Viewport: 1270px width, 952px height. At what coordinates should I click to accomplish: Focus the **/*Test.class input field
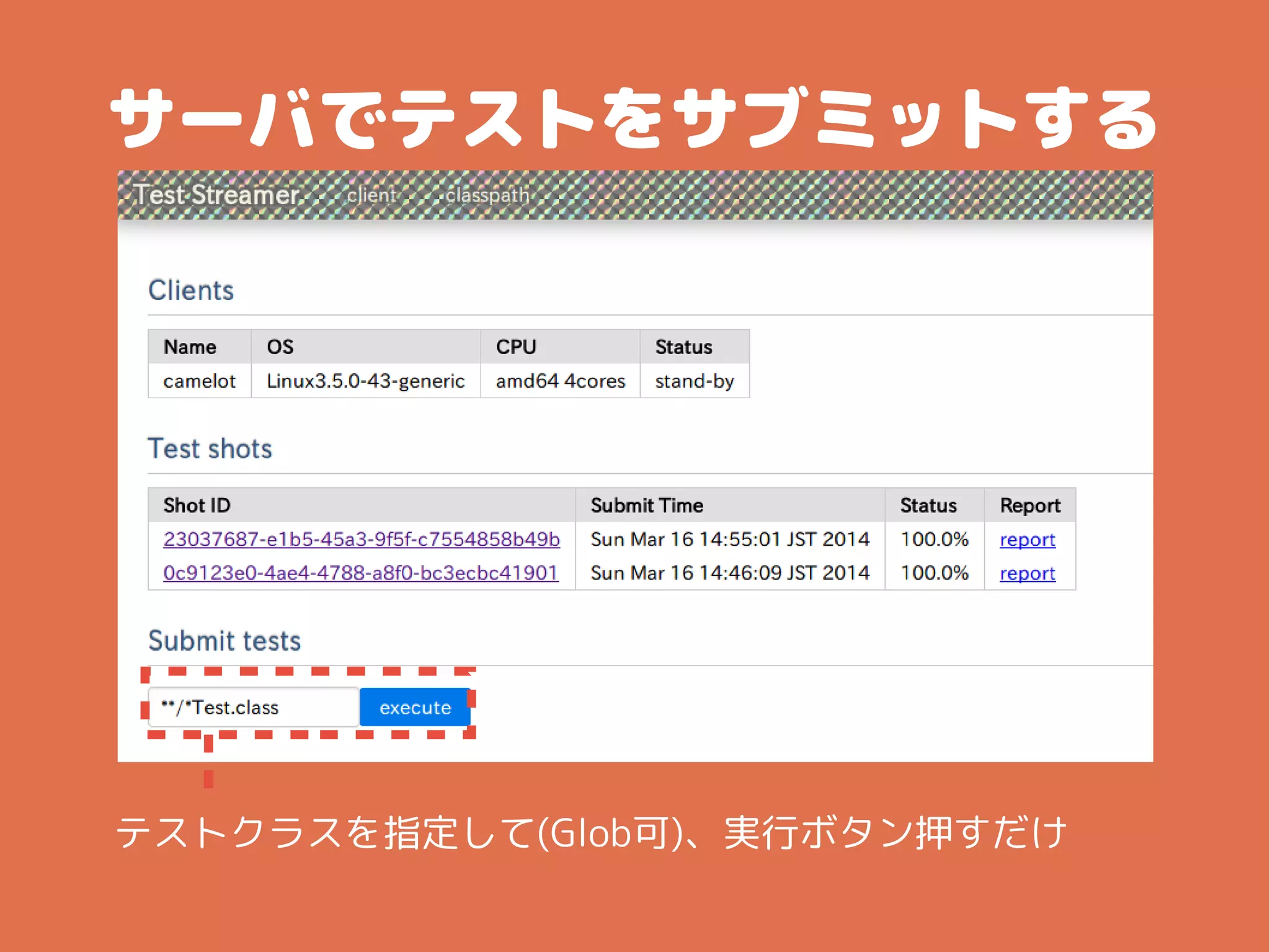tap(254, 707)
